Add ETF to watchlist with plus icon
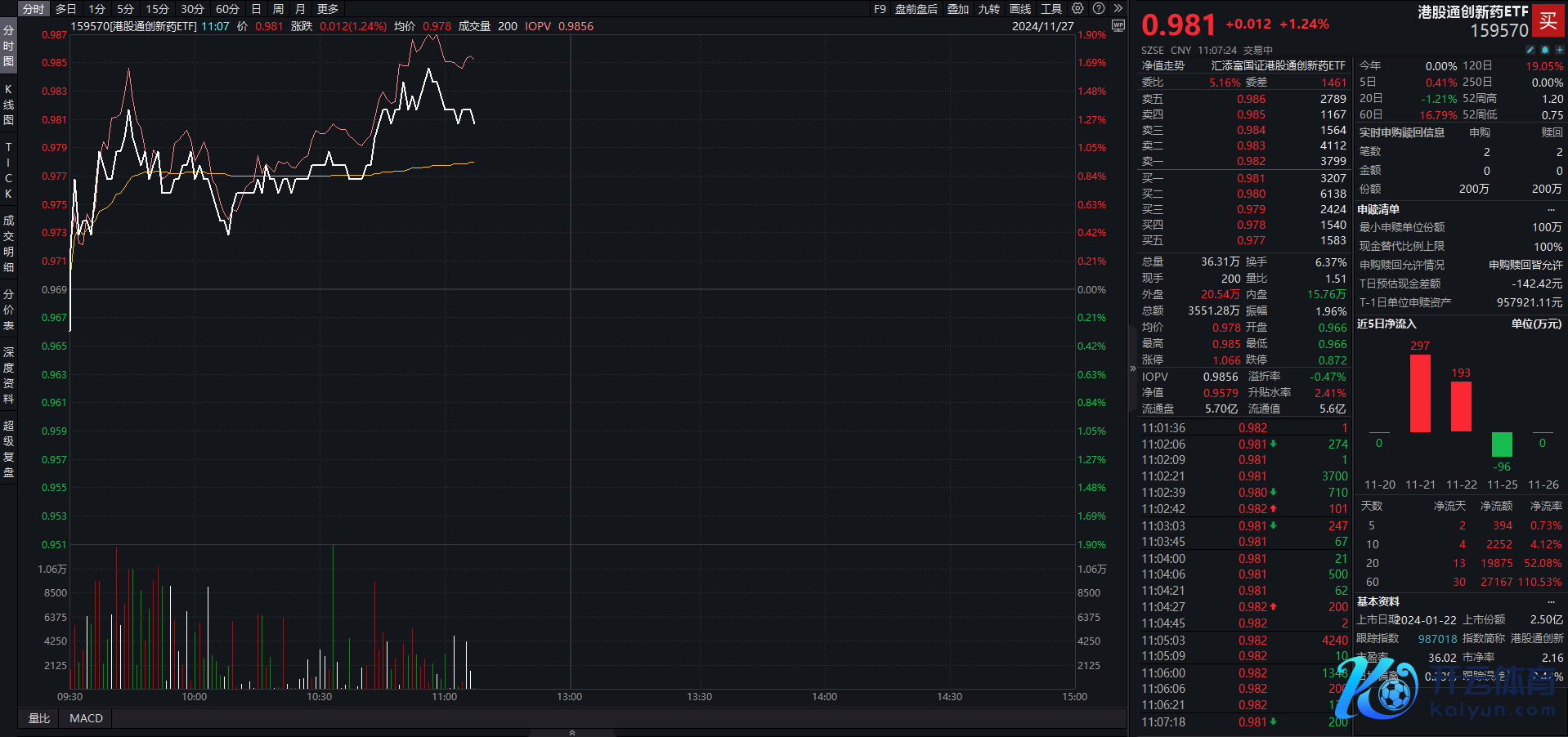The height and width of the screenshot is (737, 1568). point(1559,50)
